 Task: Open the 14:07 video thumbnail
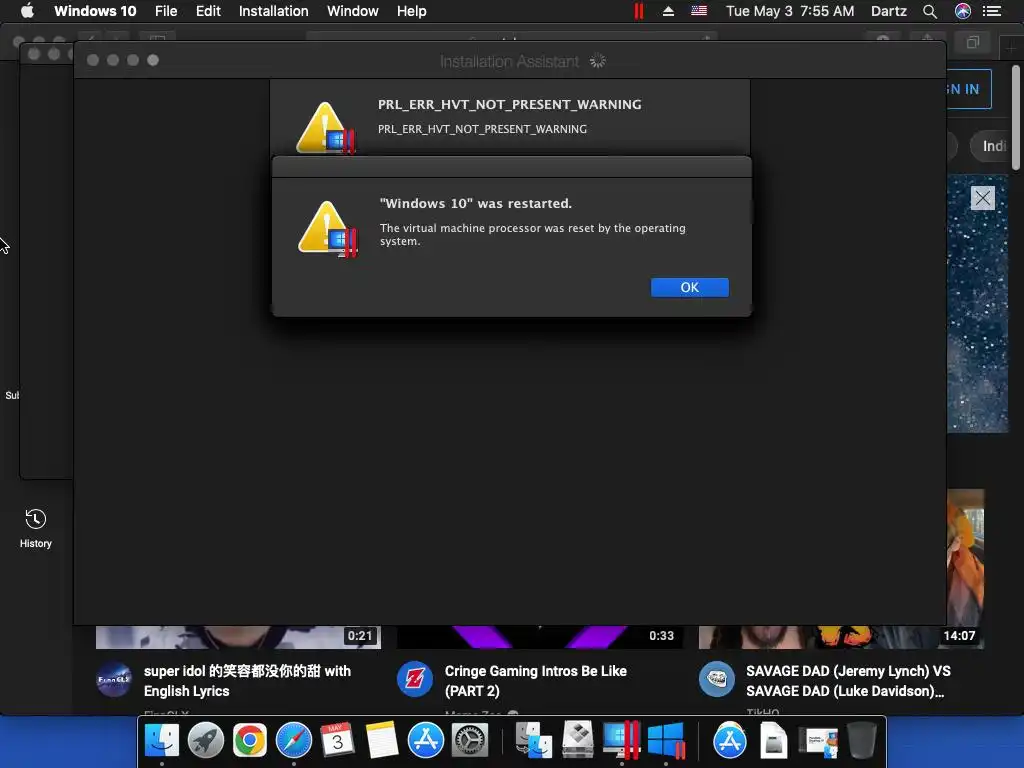click(x=841, y=637)
